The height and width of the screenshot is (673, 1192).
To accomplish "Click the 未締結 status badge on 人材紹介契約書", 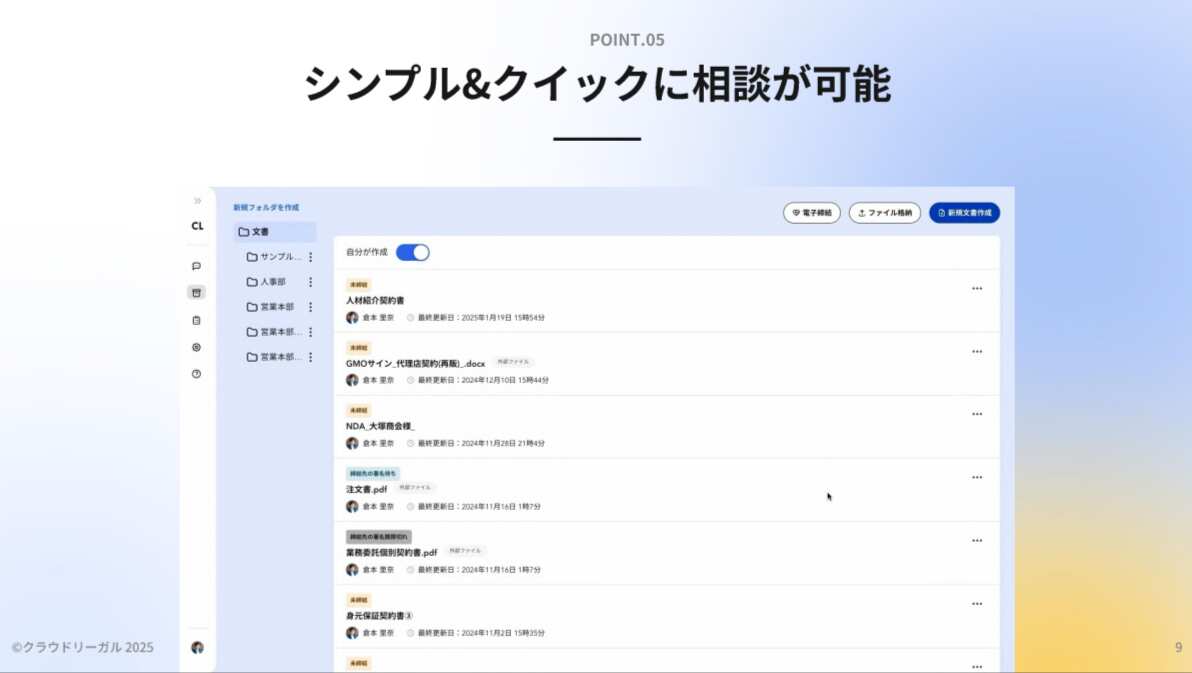I will pyautogui.click(x=358, y=283).
